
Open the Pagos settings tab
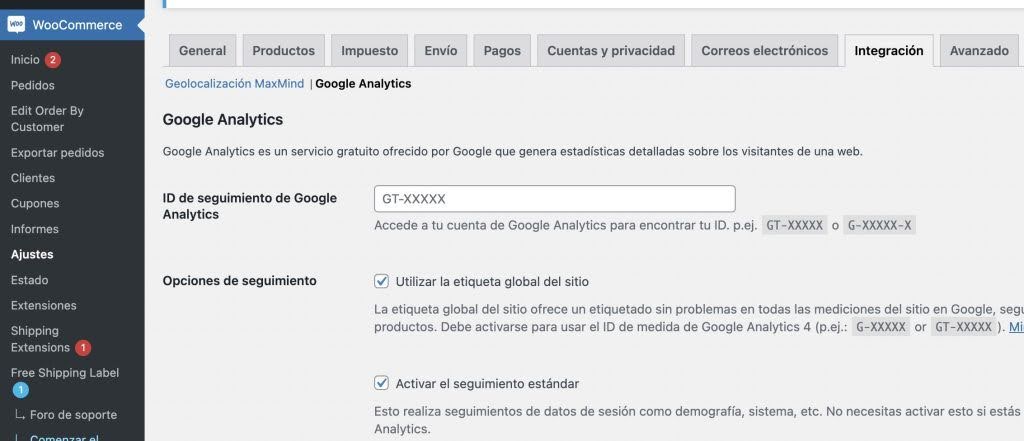(x=502, y=51)
